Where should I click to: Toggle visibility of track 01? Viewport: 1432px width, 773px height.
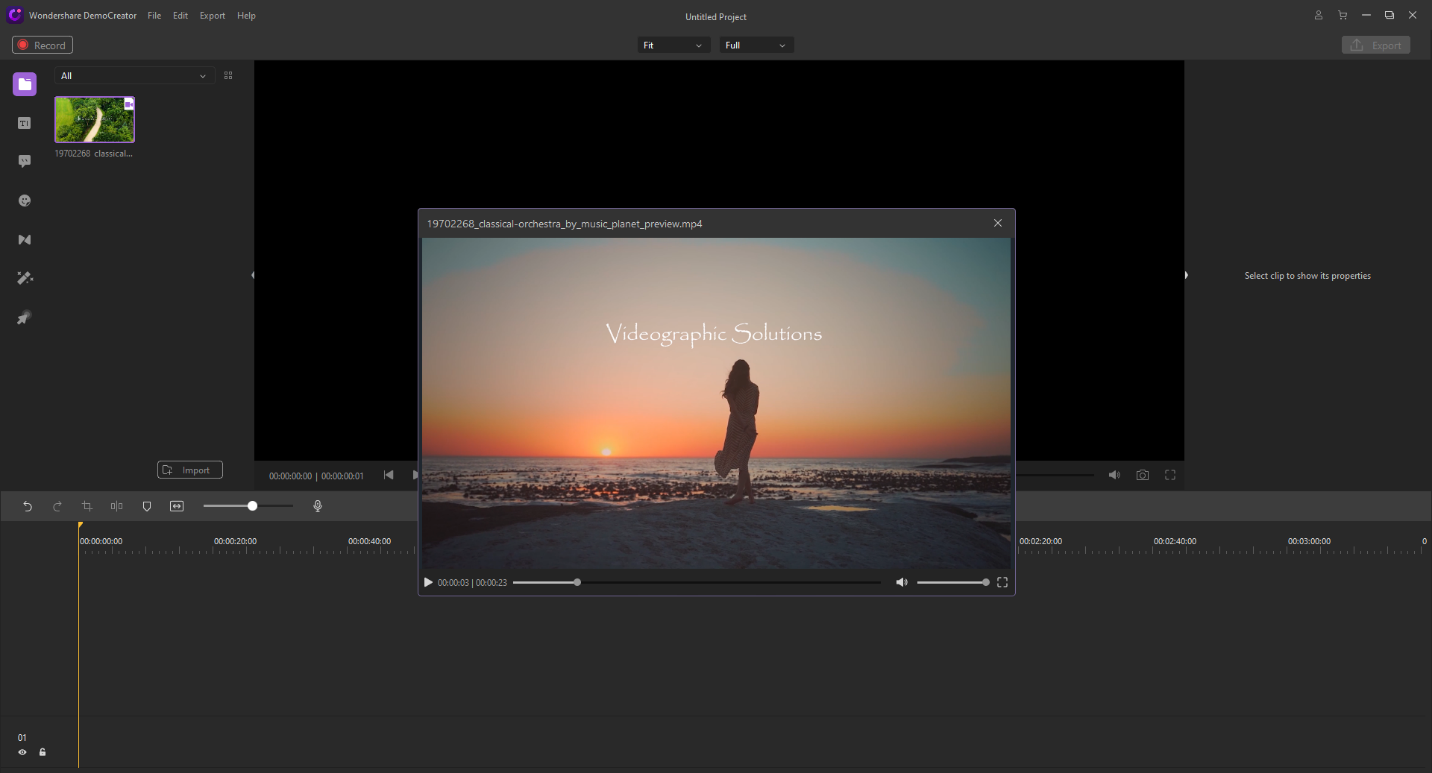pyautogui.click(x=22, y=752)
